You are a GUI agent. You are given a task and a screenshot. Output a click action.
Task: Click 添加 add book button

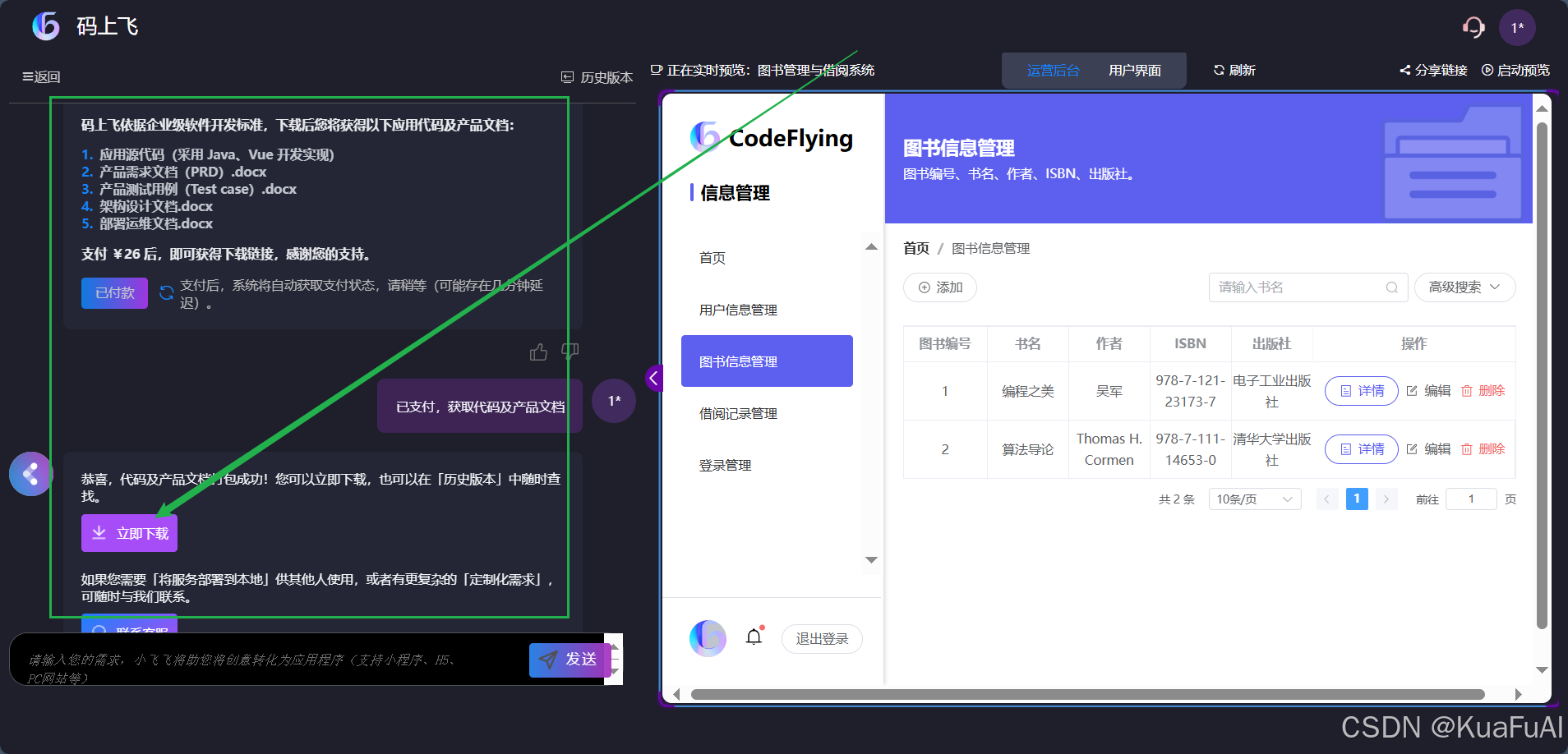coord(940,287)
